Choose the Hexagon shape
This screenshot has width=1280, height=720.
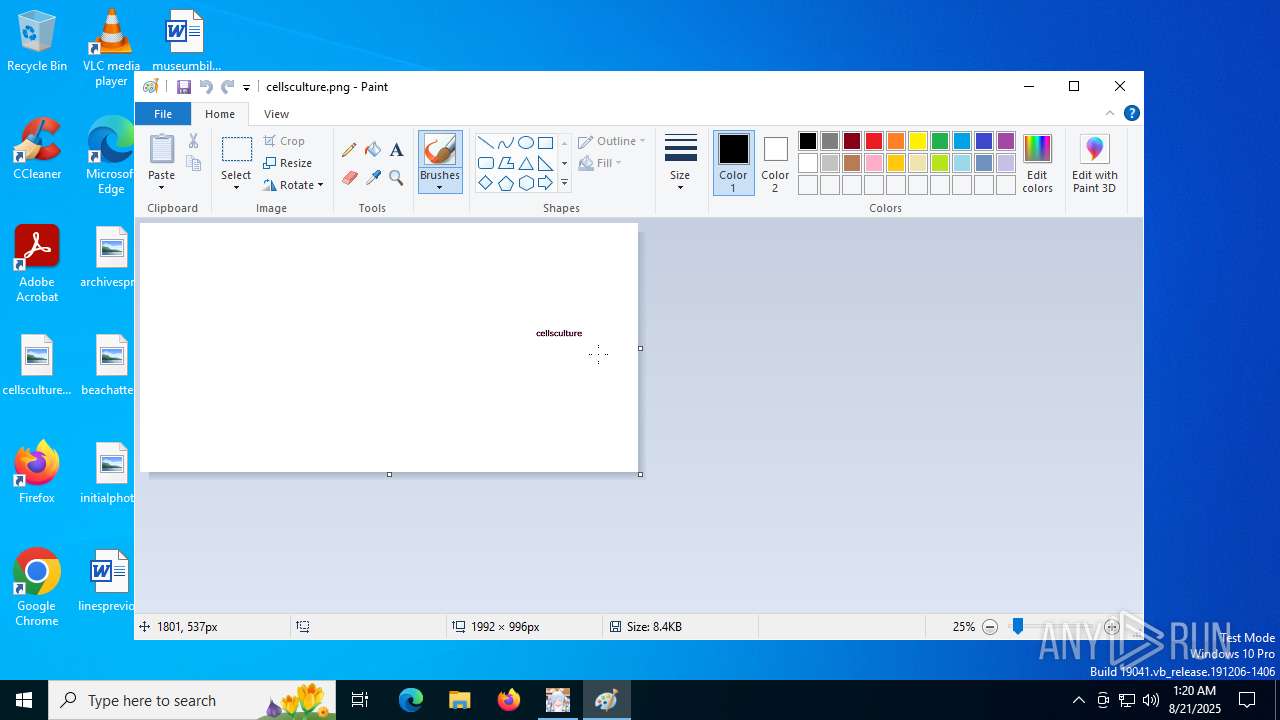tap(525, 183)
